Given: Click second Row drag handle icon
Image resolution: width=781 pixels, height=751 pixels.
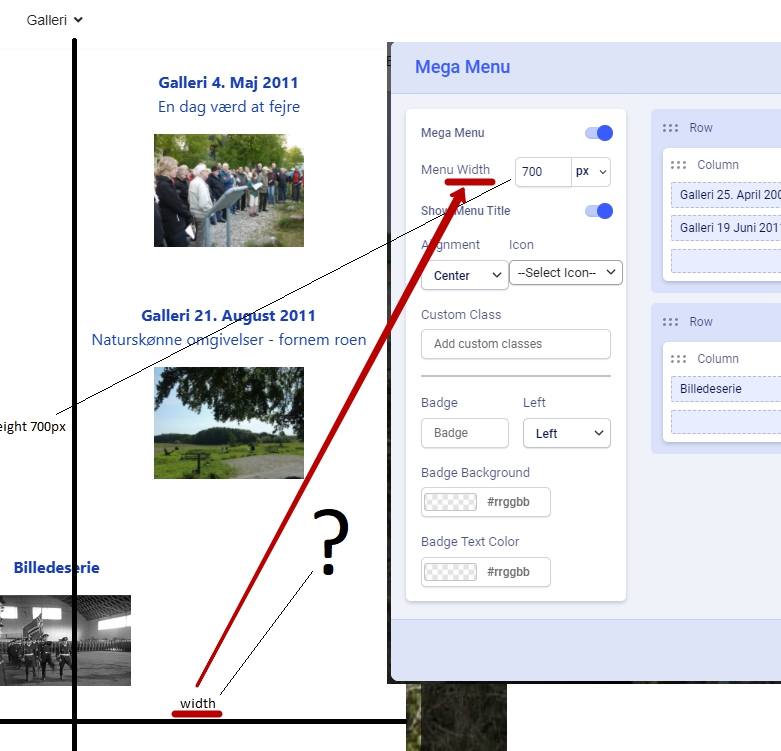Looking at the screenshot, I should tap(671, 322).
